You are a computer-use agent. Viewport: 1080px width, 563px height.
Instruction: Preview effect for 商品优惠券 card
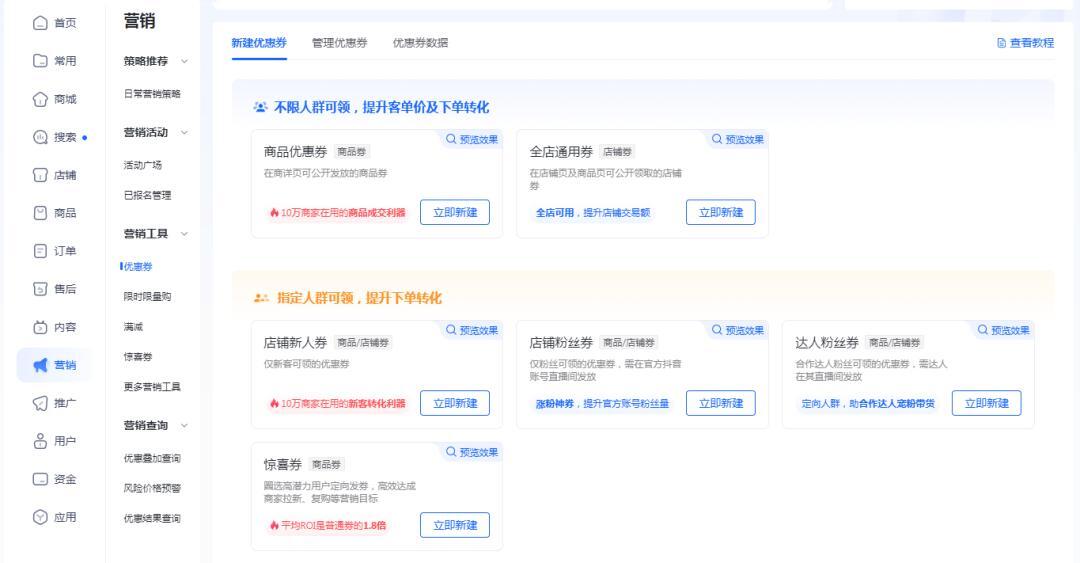click(x=472, y=139)
